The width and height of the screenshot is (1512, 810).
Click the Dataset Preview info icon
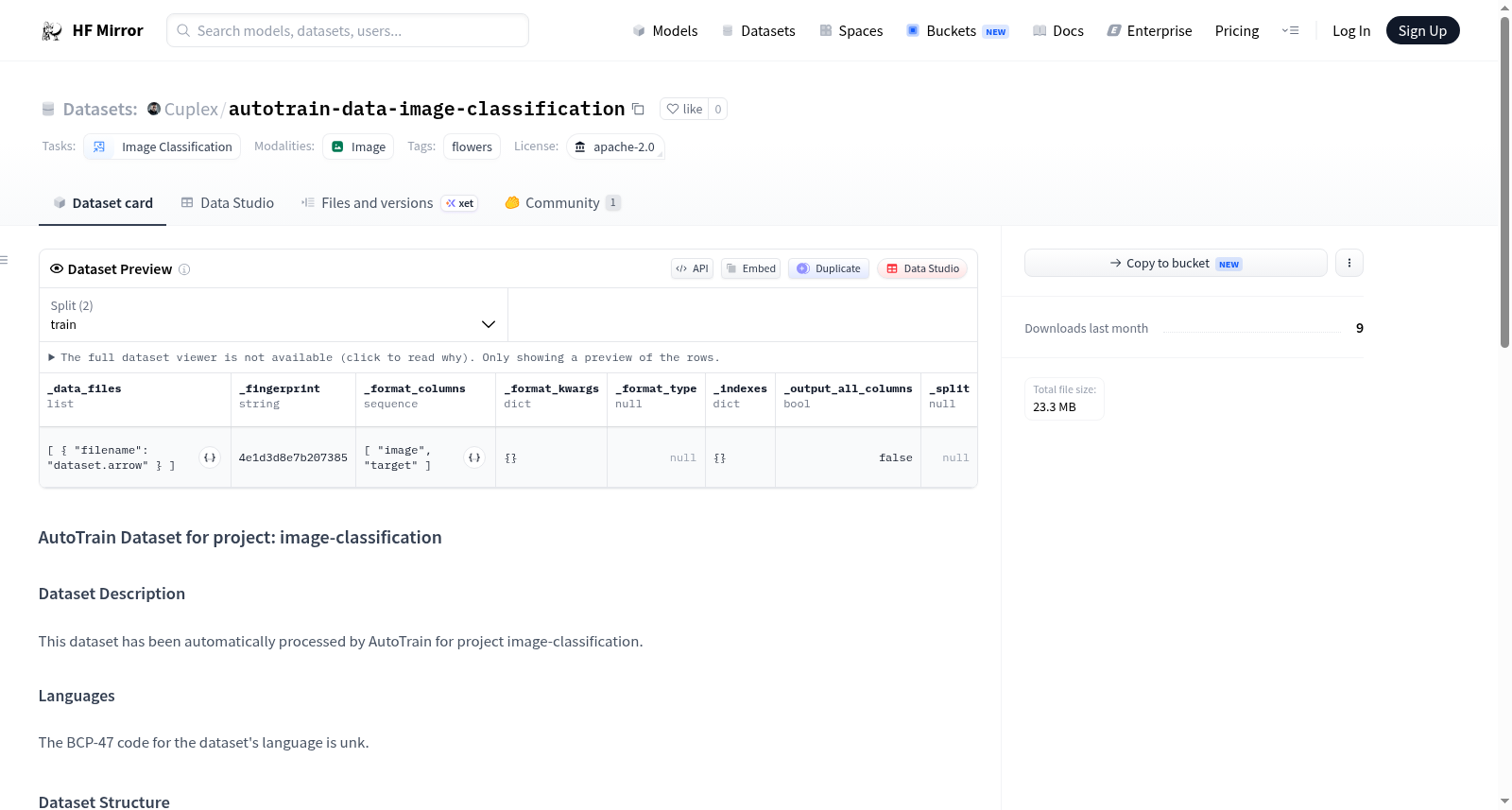click(x=184, y=269)
